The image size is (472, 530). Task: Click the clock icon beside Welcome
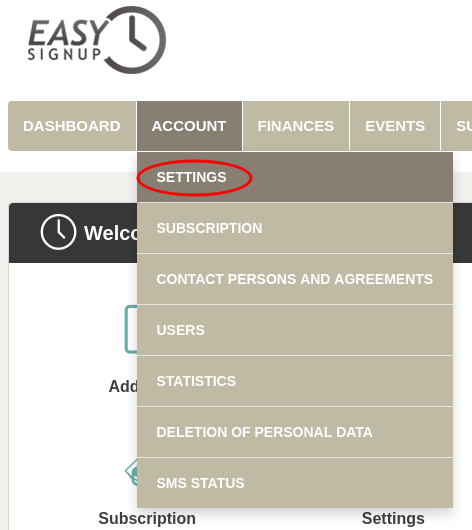click(58, 232)
